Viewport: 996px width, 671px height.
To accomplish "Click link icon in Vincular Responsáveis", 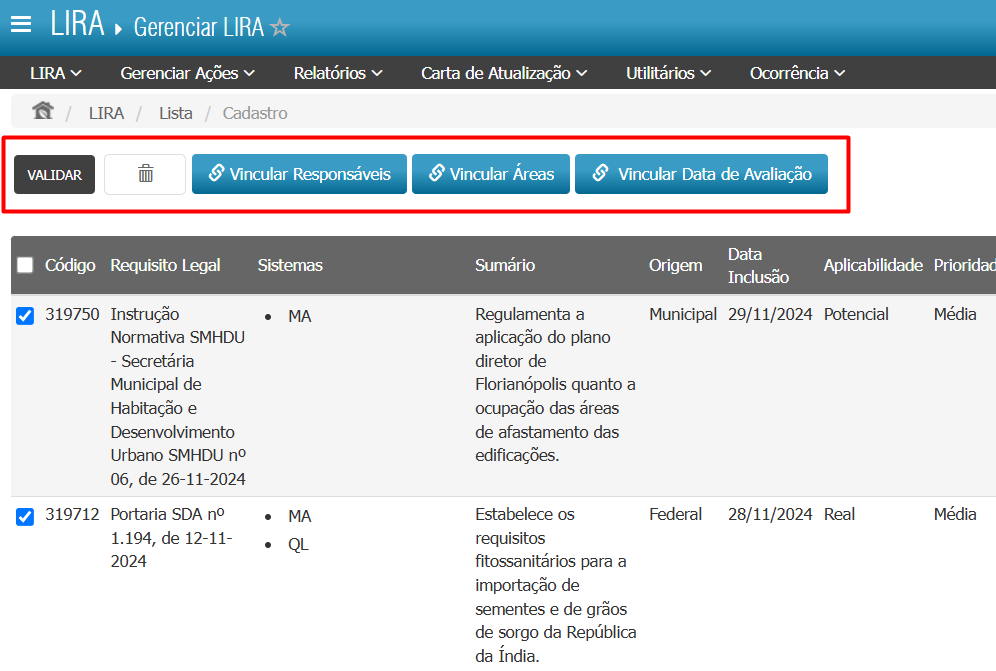I will (x=216, y=173).
